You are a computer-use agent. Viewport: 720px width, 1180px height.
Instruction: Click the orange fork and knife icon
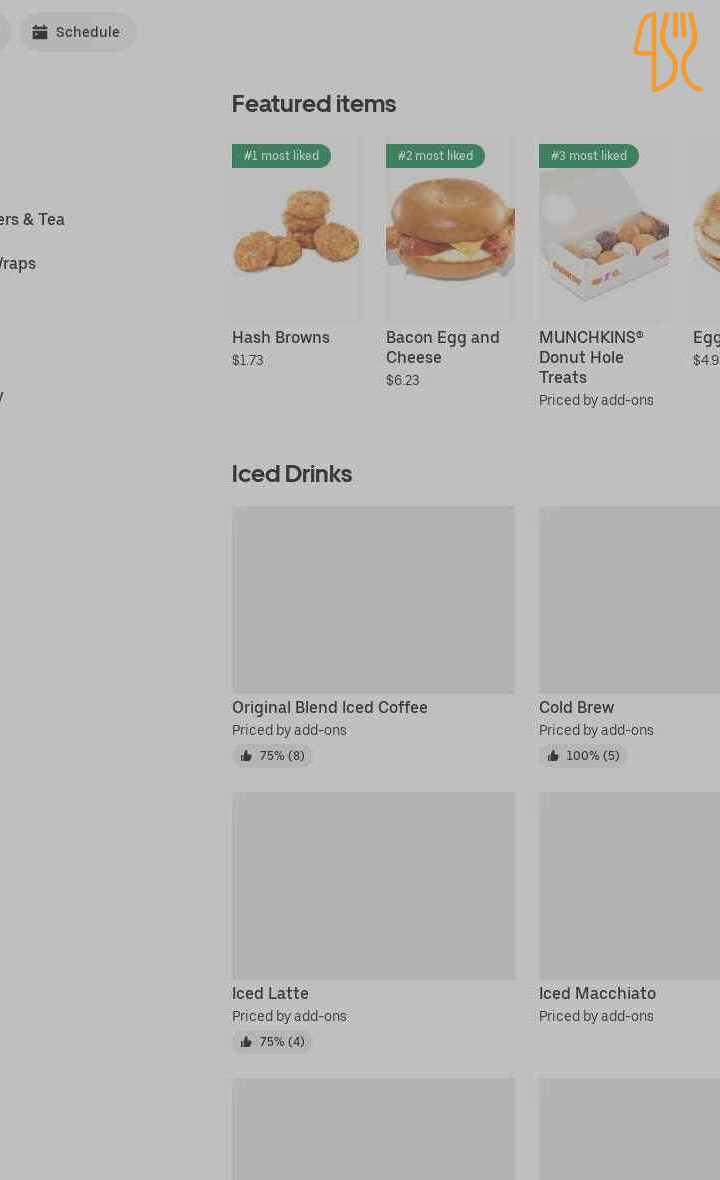(668, 51)
